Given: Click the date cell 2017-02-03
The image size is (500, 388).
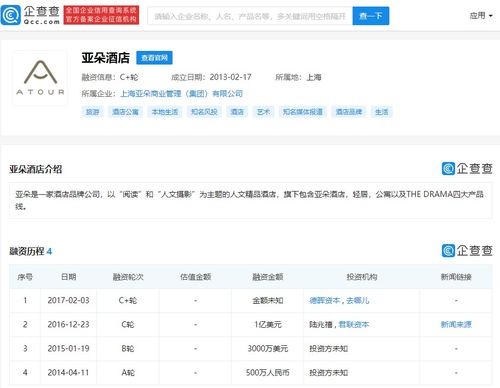Looking at the screenshot, I should [x=68, y=301].
